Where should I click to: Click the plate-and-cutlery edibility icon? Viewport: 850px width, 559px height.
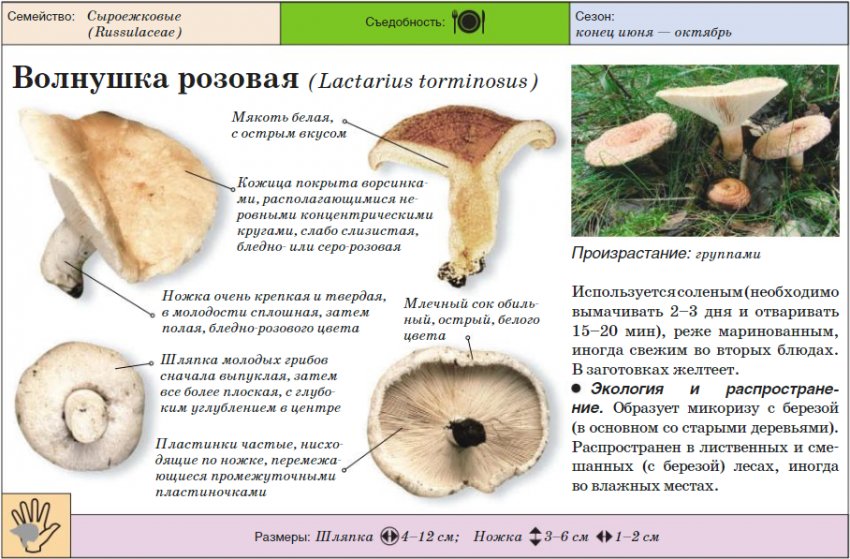[468, 22]
